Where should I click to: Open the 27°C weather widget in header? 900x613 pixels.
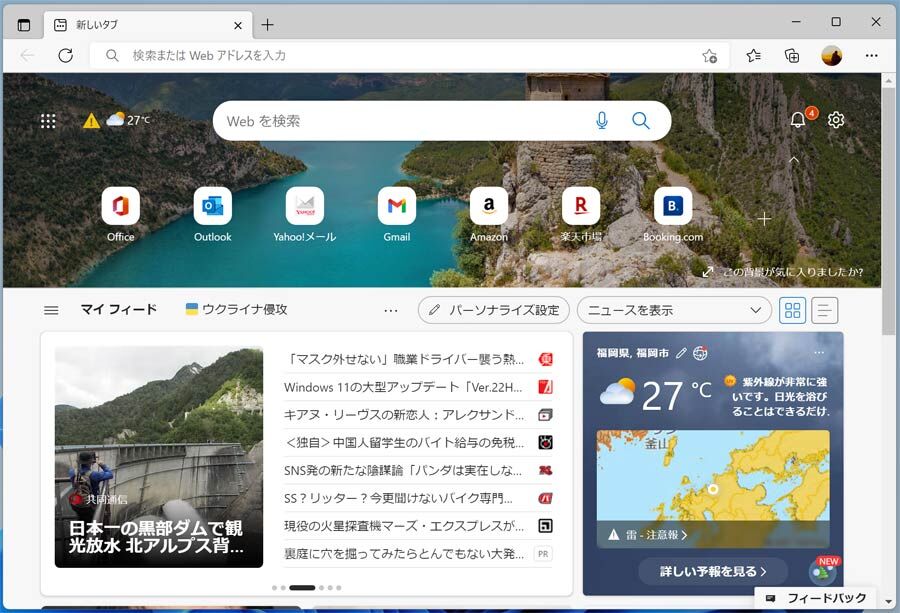128,119
